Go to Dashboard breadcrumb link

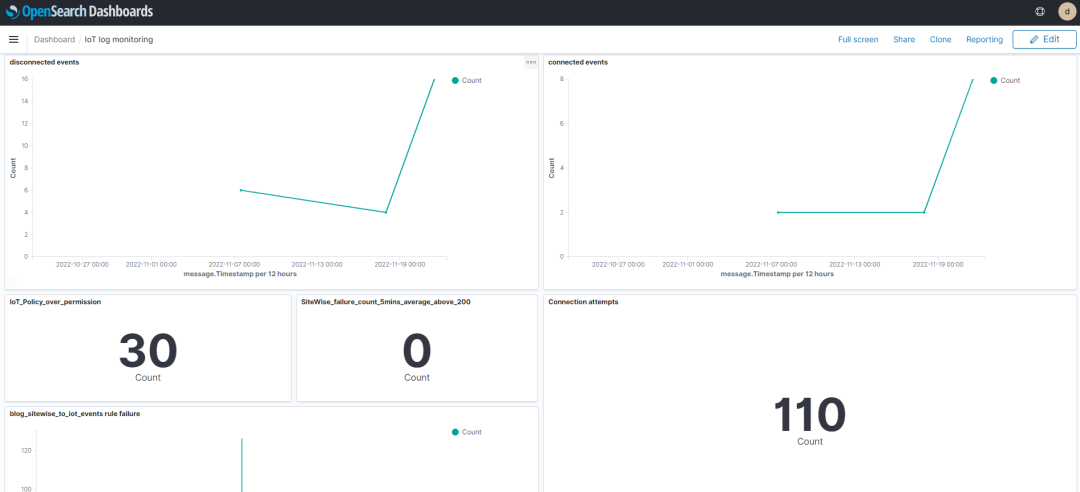(54, 39)
